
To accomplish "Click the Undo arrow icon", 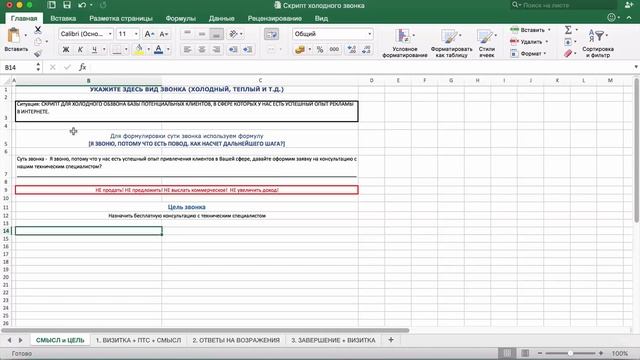I will 82,5.
